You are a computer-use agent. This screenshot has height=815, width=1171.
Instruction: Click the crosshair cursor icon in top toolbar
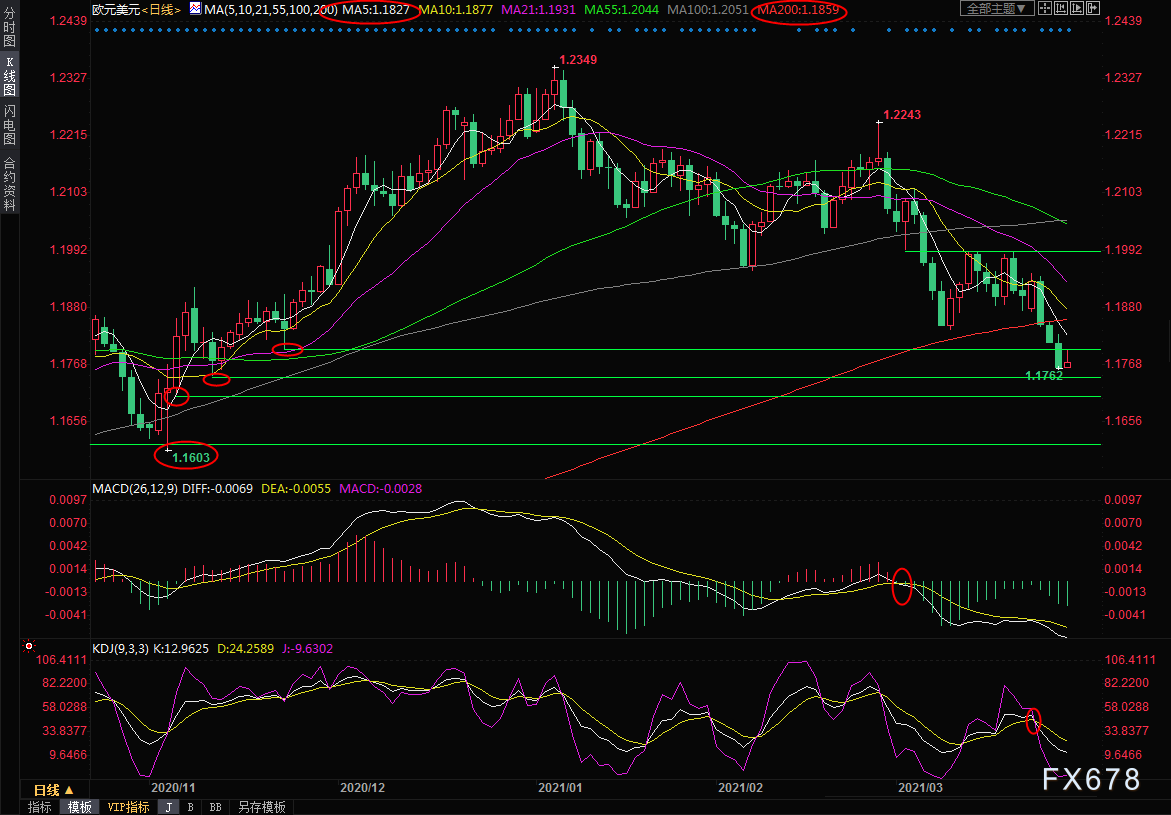click(x=1044, y=9)
